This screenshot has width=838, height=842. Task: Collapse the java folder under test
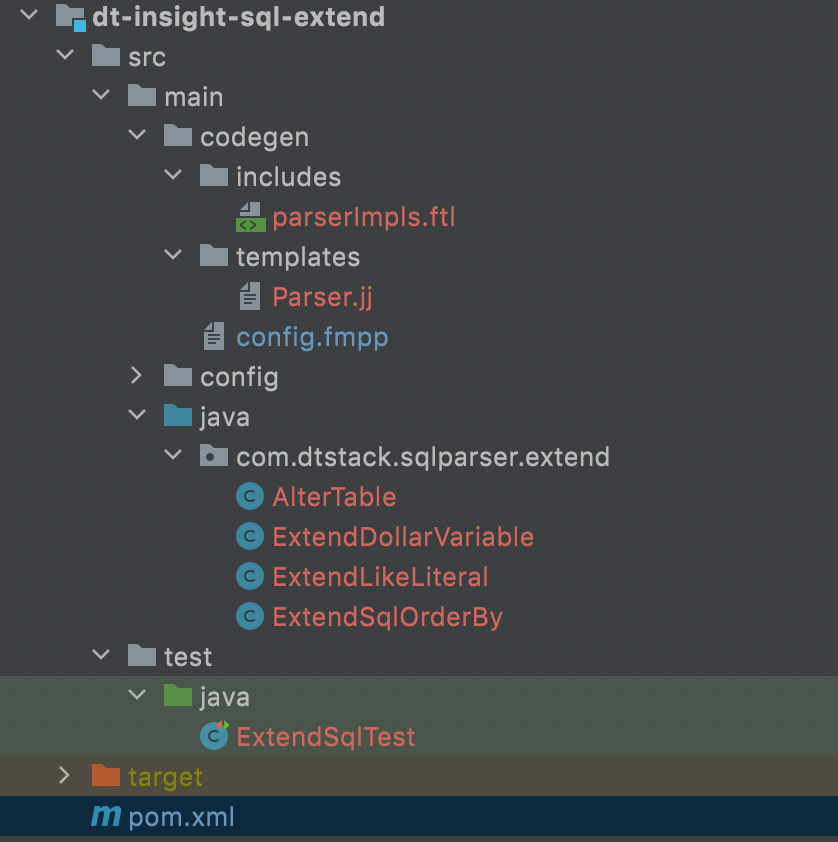click(137, 694)
